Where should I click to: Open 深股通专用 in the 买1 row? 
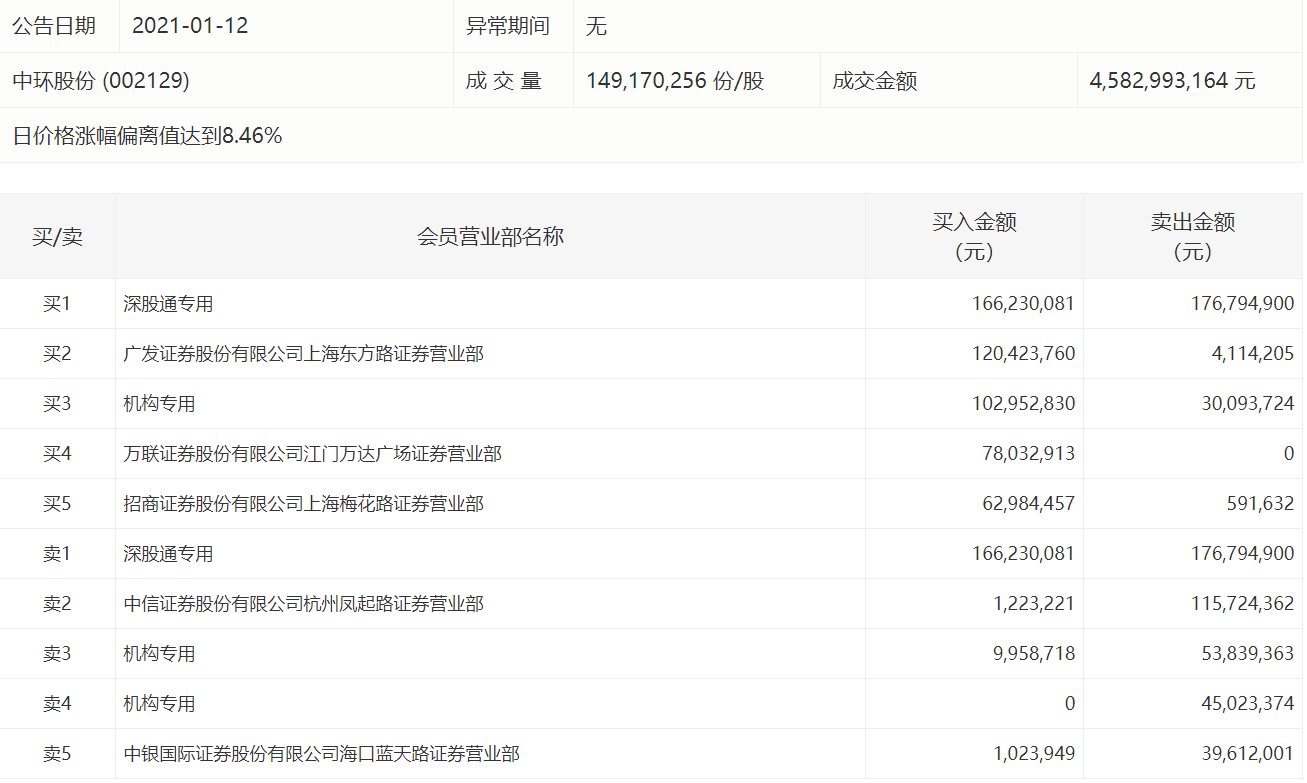[168, 304]
